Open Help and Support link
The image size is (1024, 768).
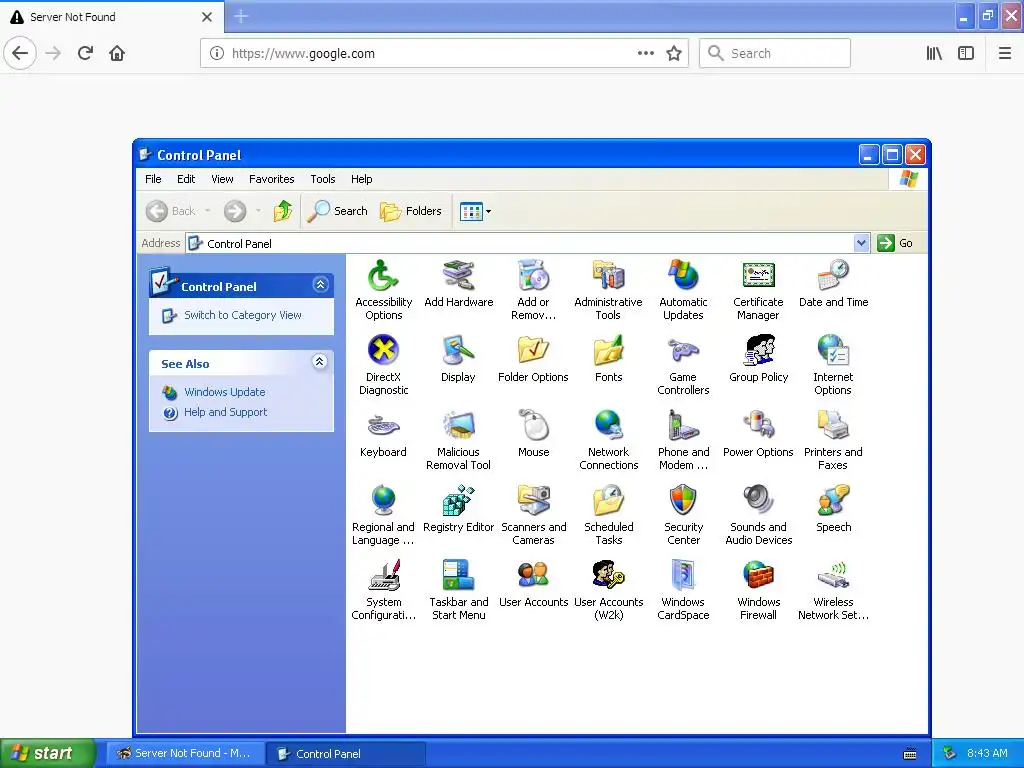pyautogui.click(x=225, y=412)
